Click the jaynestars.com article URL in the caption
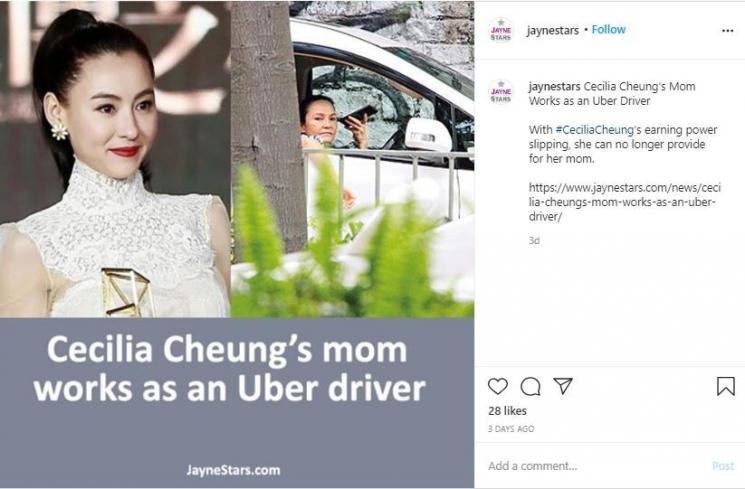The width and height of the screenshot is (745, 489). 624,202
